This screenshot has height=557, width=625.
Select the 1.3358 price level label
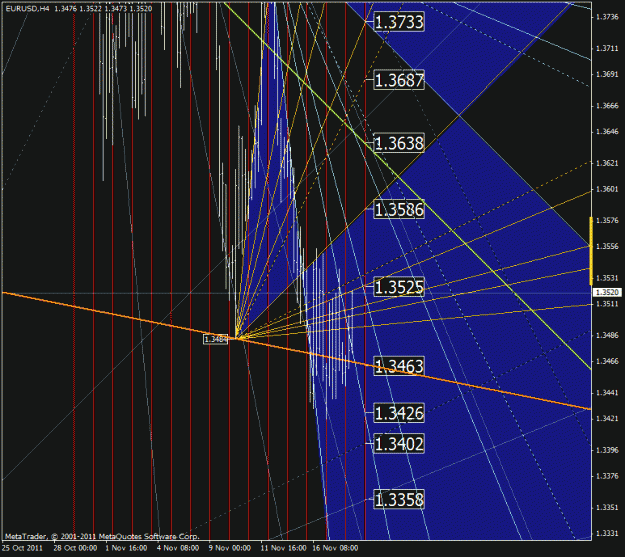point(399,499)
